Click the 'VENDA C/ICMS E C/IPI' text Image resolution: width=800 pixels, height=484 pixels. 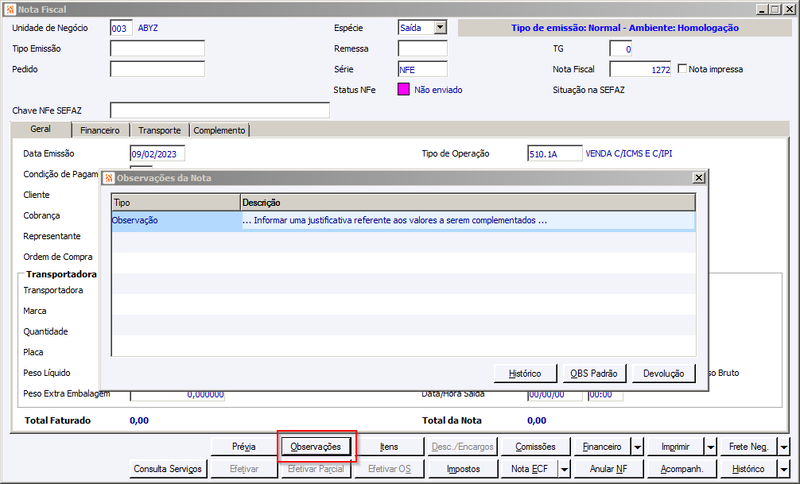coord(629,154)
